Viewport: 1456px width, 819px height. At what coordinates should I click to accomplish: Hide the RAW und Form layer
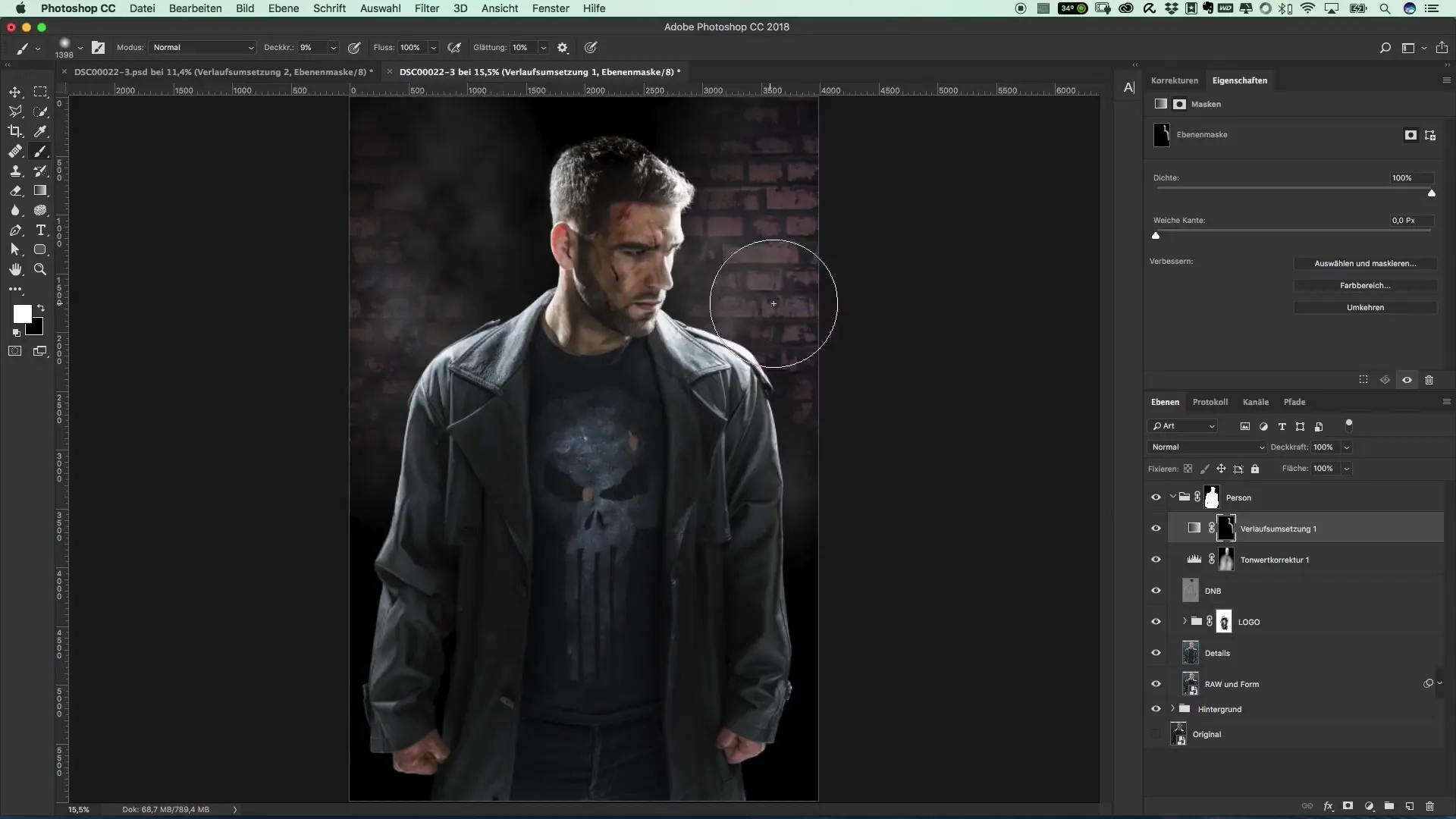pyautogui.click(x=1156, y=684)
